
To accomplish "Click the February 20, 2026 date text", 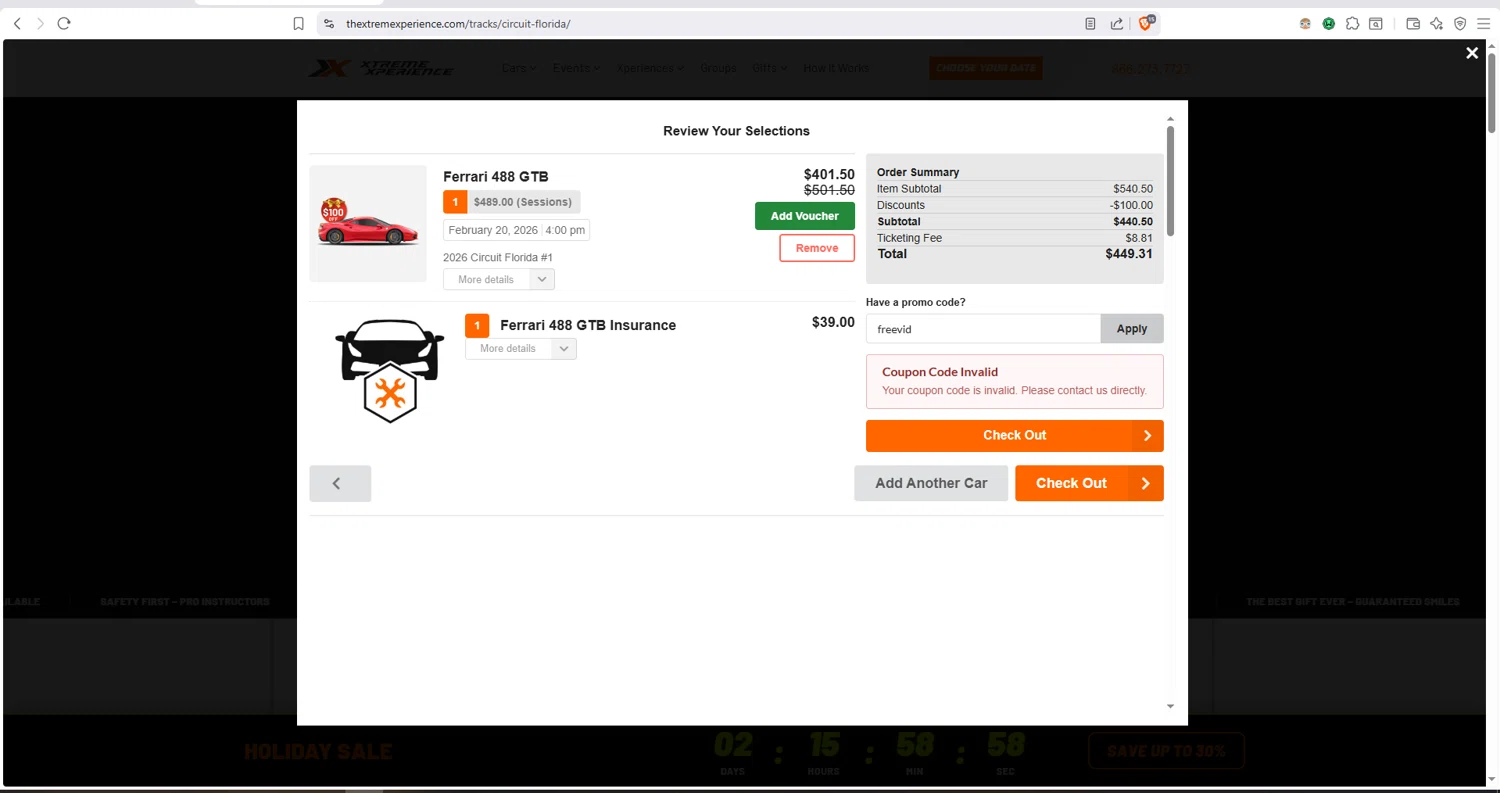I will click(x=493, y=230).
